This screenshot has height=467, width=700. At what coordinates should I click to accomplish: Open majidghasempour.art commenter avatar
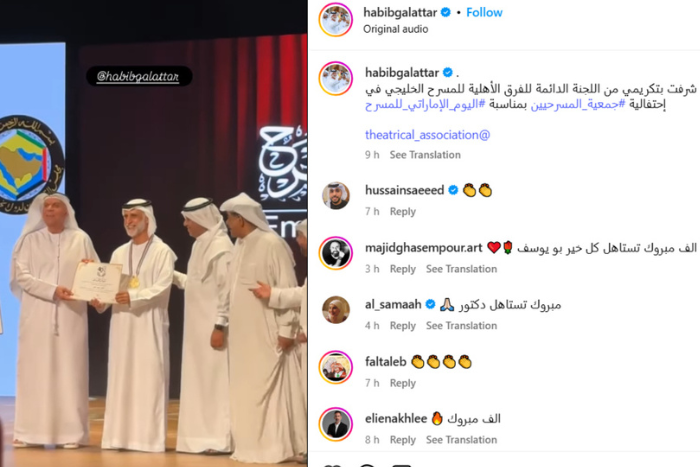tap(336, 253)
